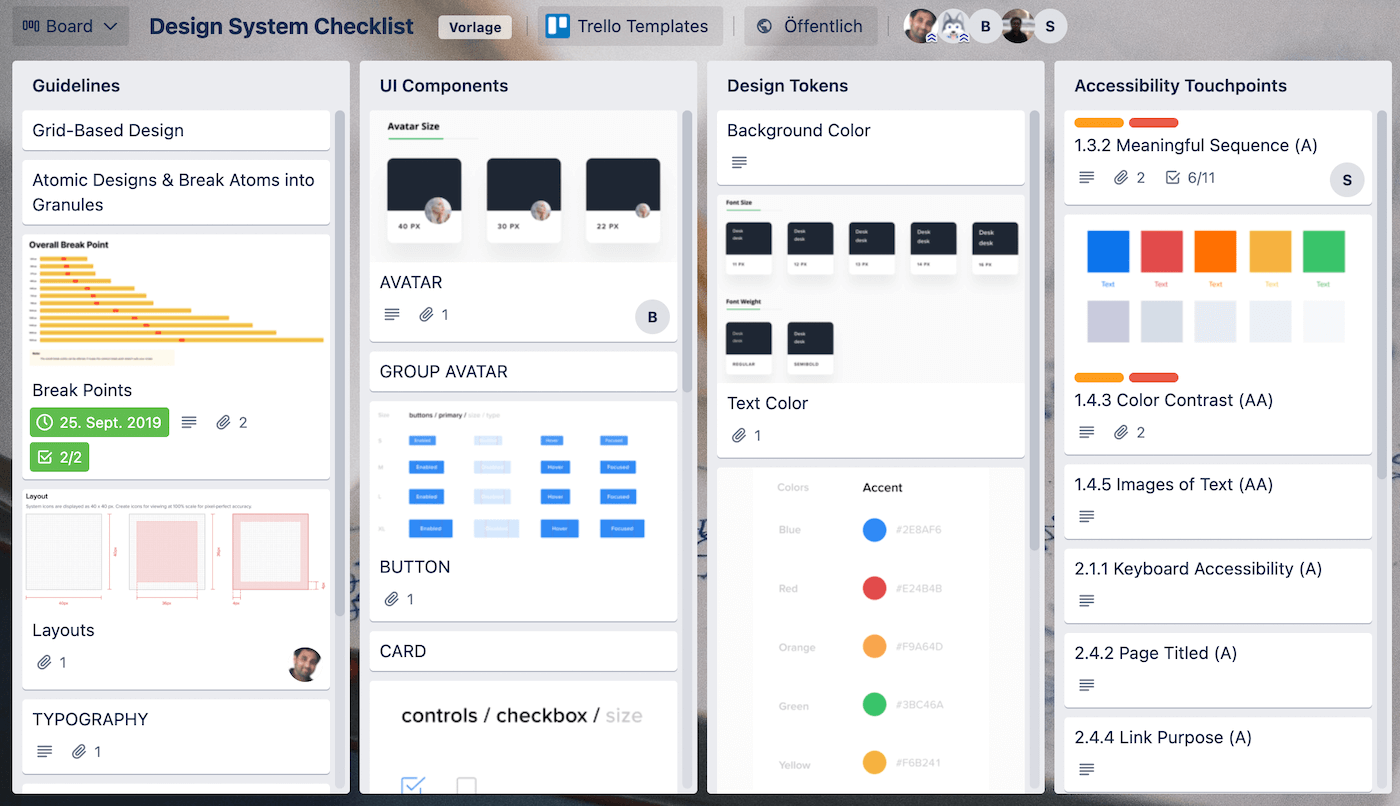Click the 25. Sept. 2019 due date badge

click(99, 422)
